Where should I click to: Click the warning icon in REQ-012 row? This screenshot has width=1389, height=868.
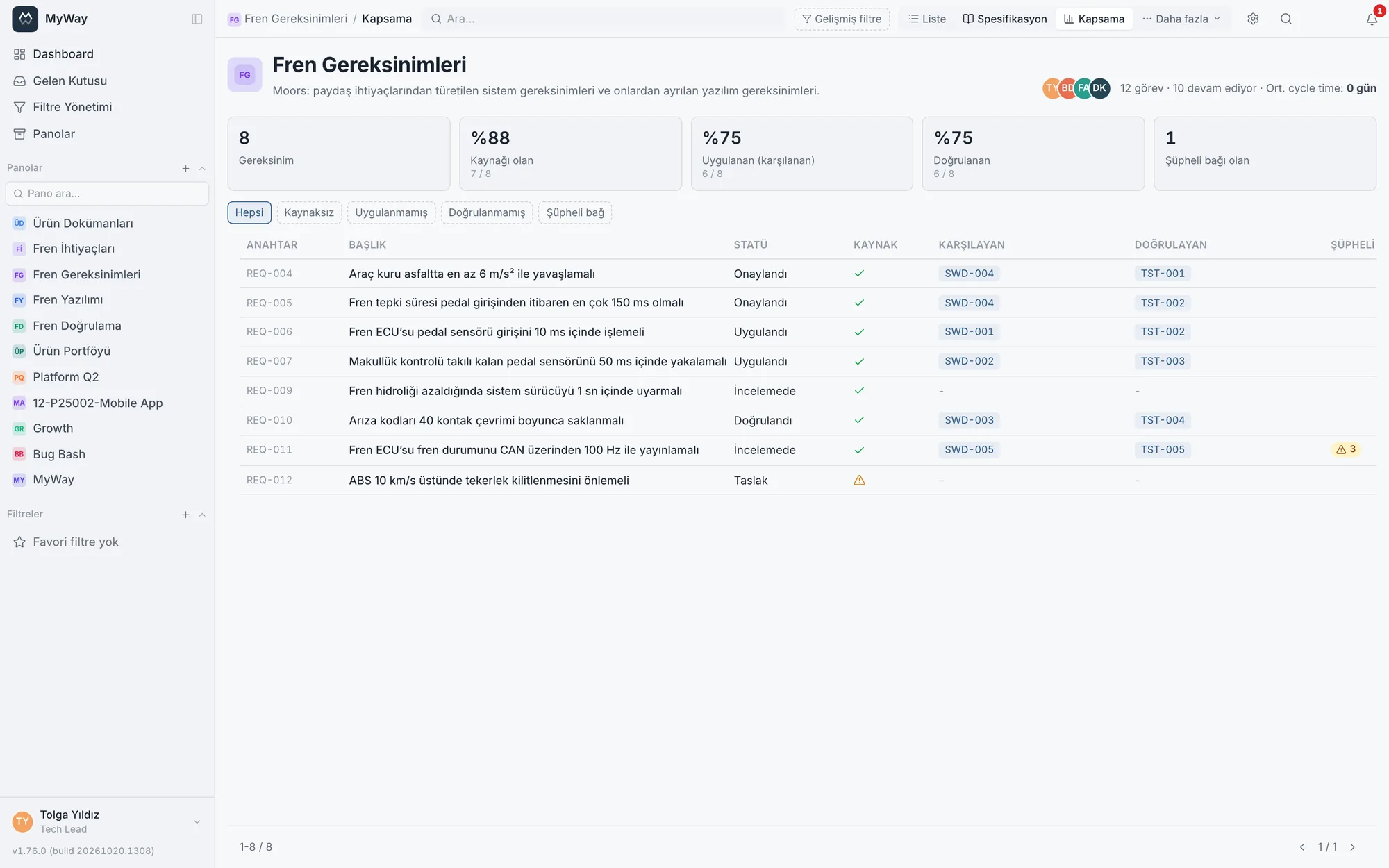click(859, 480)
